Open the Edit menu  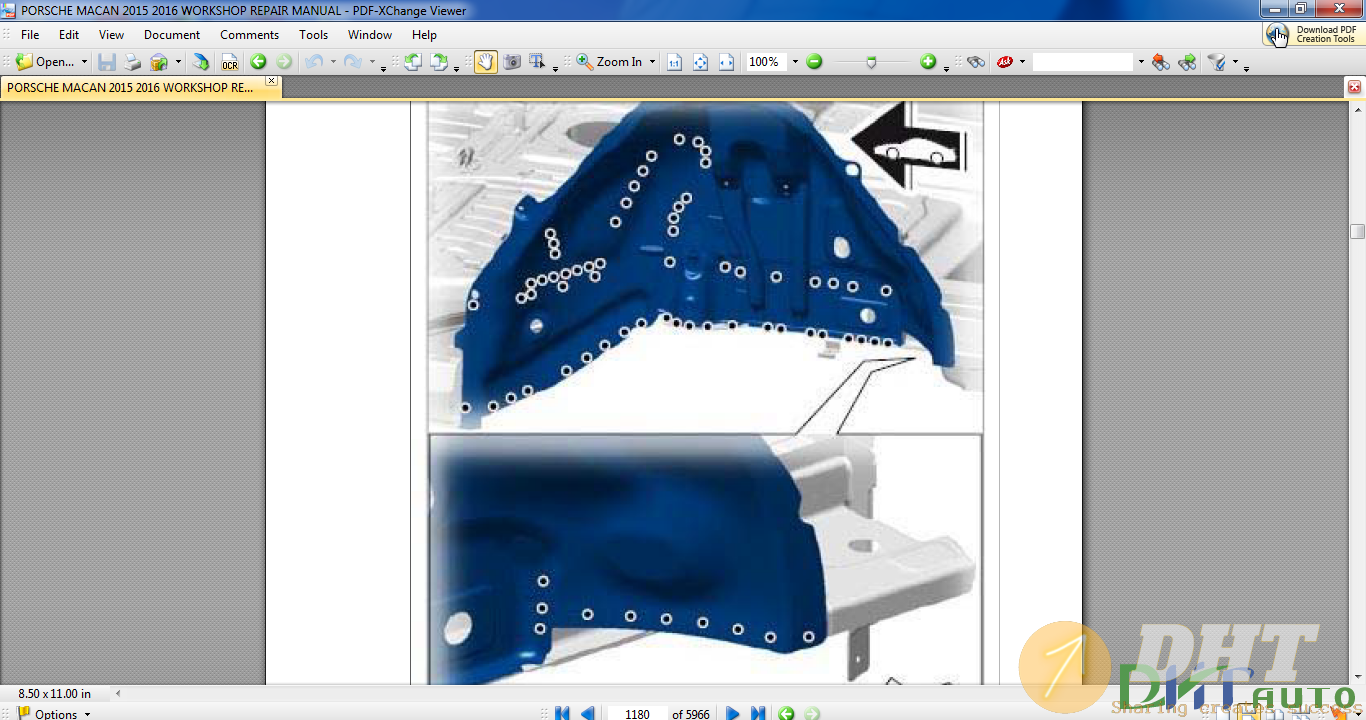point(68,34)
